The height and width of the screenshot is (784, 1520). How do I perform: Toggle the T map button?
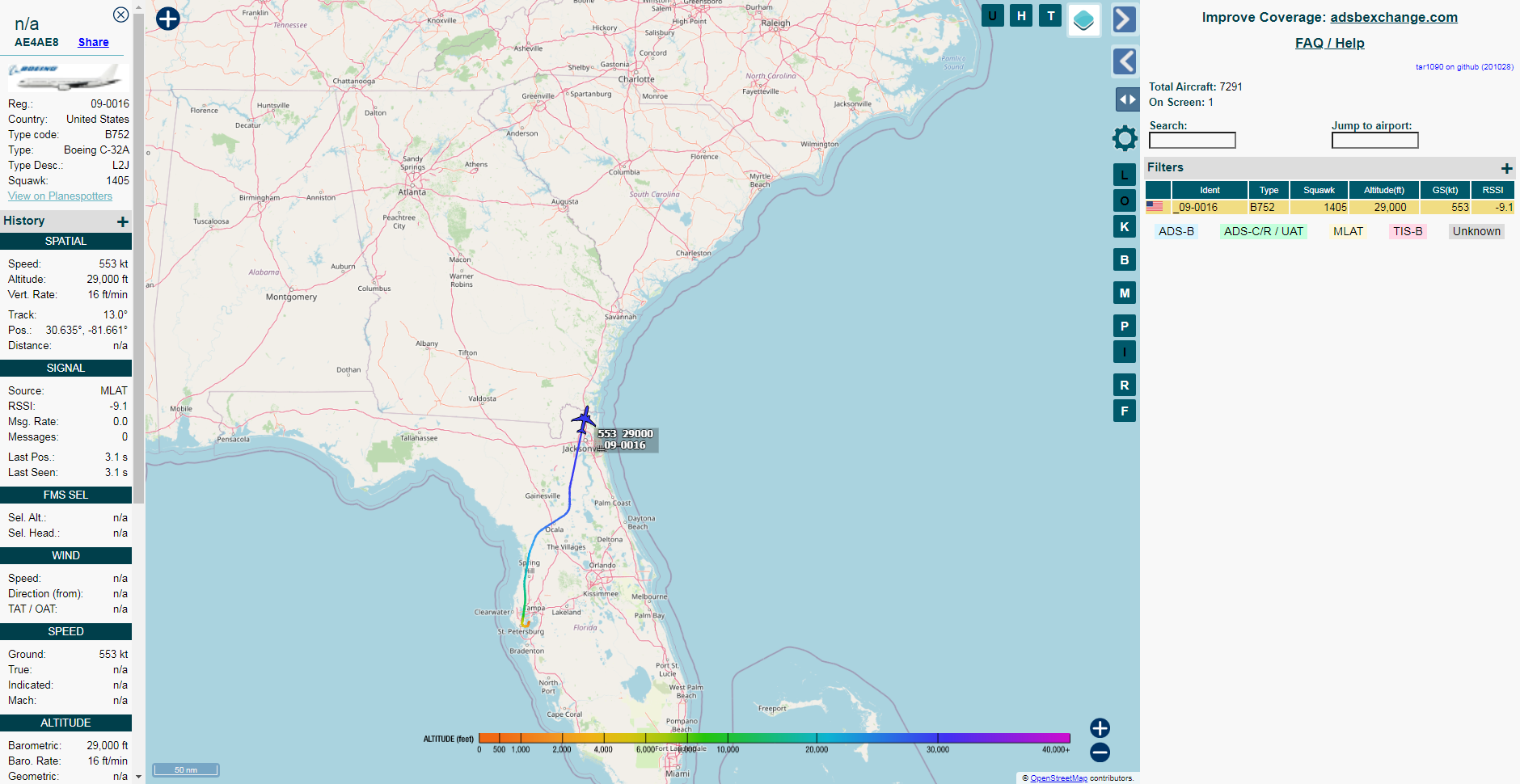(x=1050, y=15)
